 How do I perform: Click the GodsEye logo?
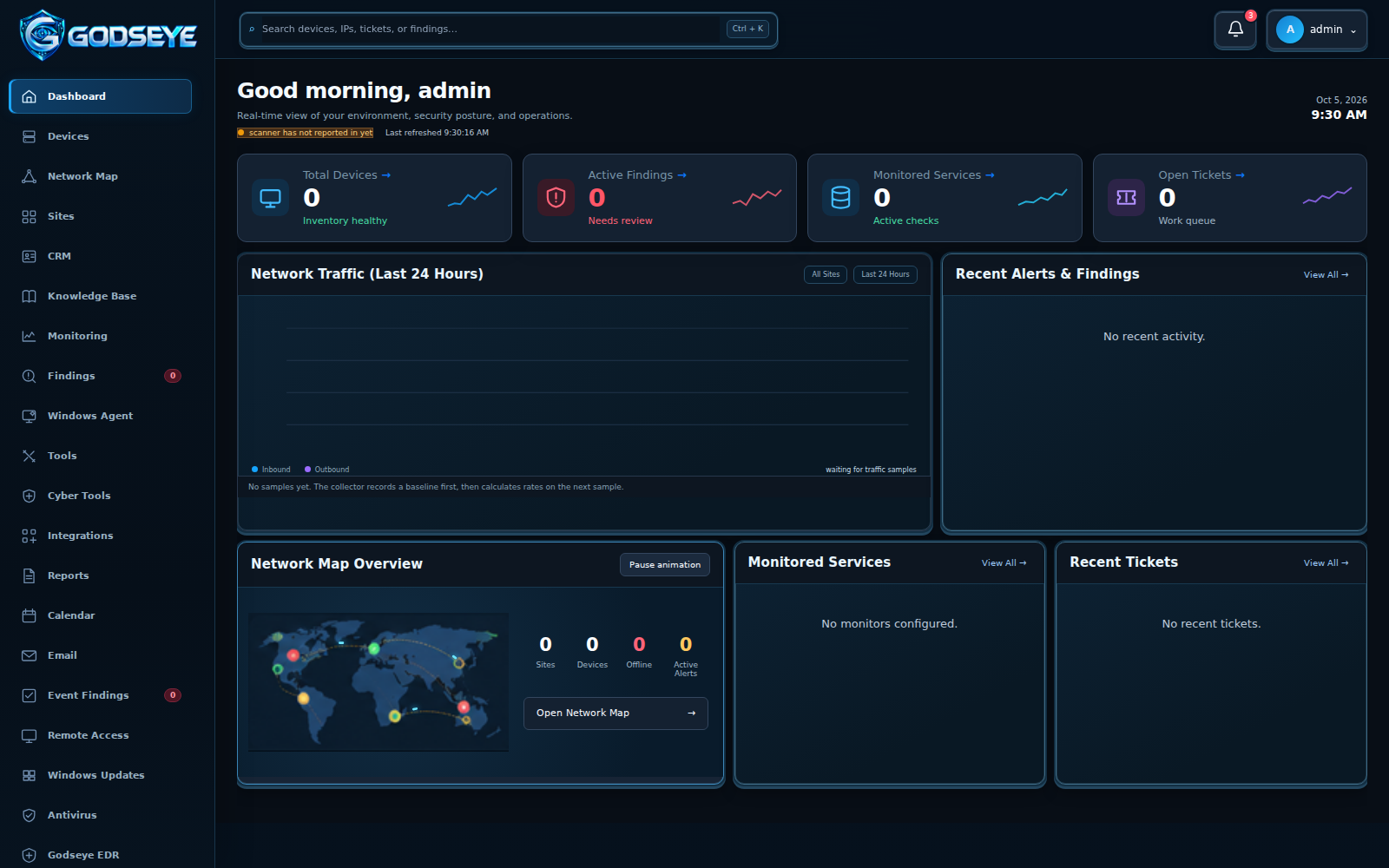109,36
